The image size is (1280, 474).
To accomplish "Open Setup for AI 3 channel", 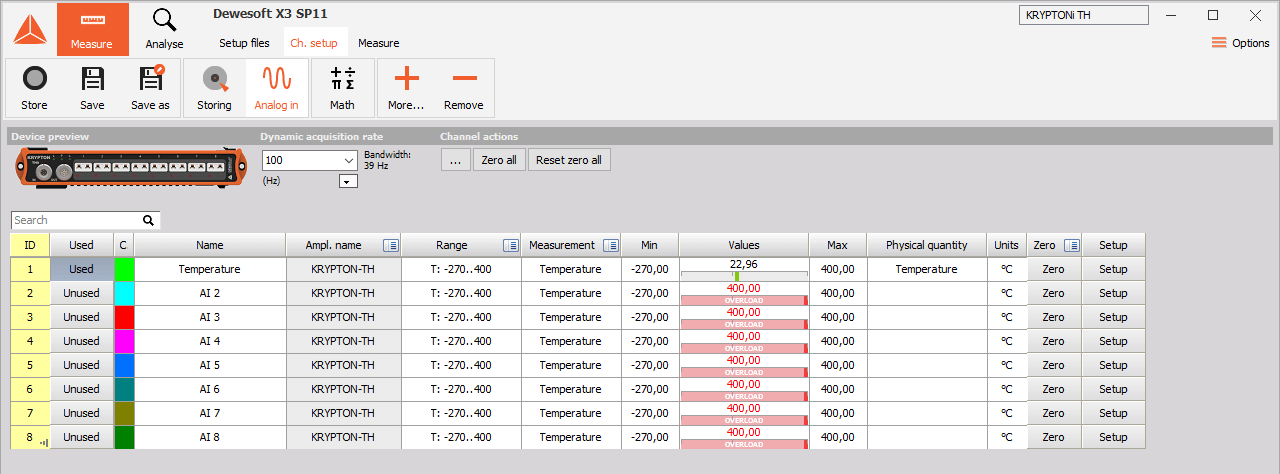I will click(x=1113, y=317).
